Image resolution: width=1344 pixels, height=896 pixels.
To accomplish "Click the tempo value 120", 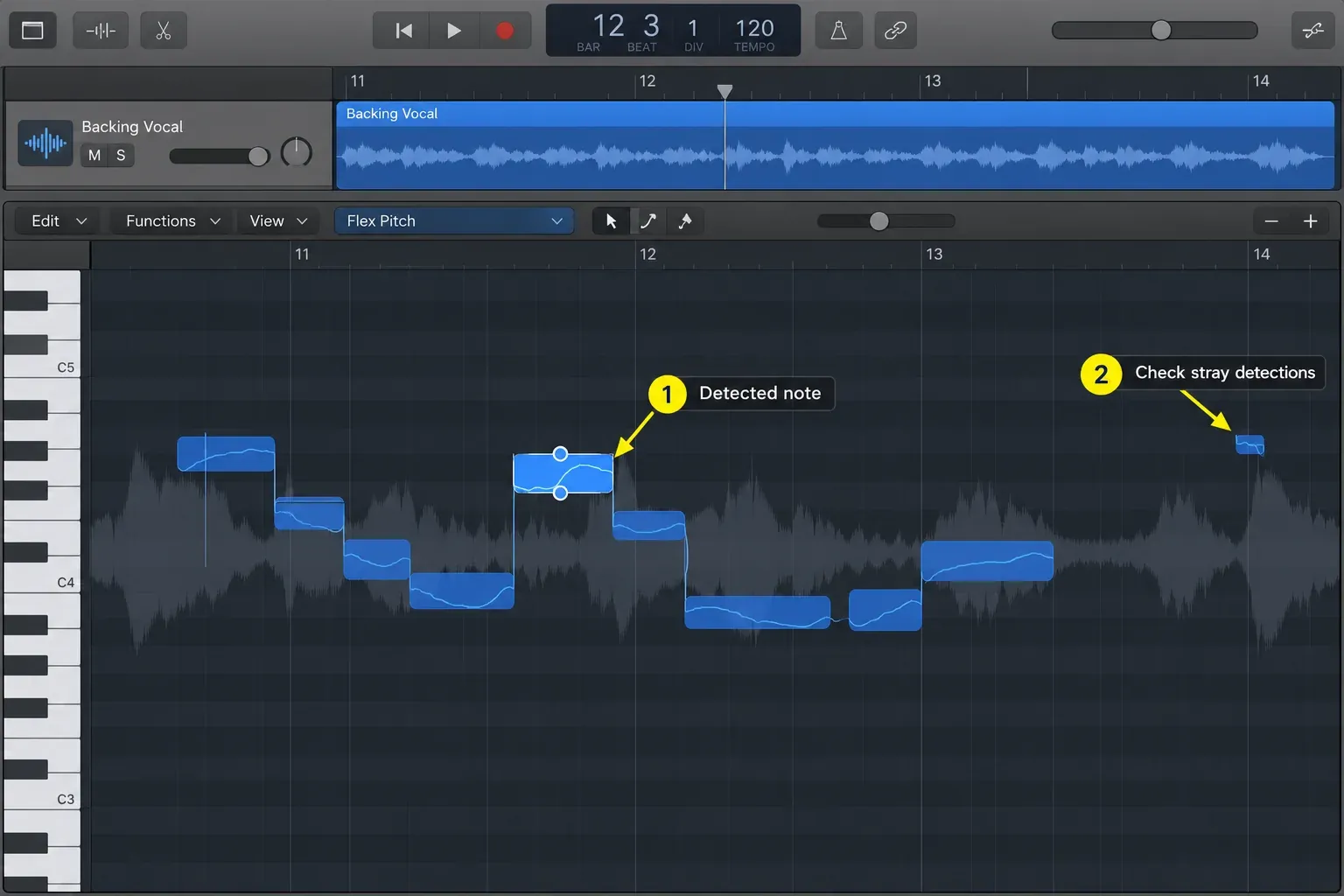I will coord(754,28).
